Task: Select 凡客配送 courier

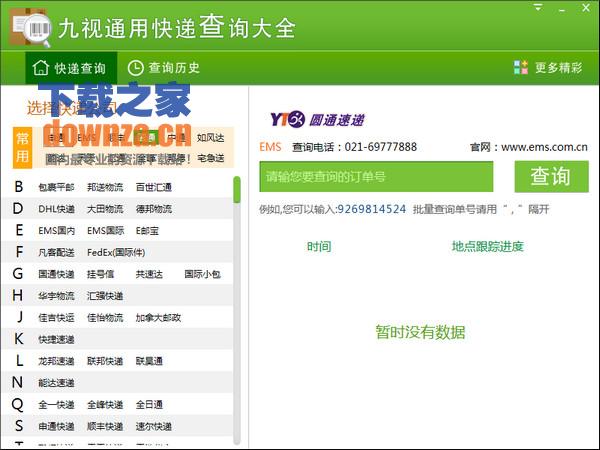Action: point(56,253)
